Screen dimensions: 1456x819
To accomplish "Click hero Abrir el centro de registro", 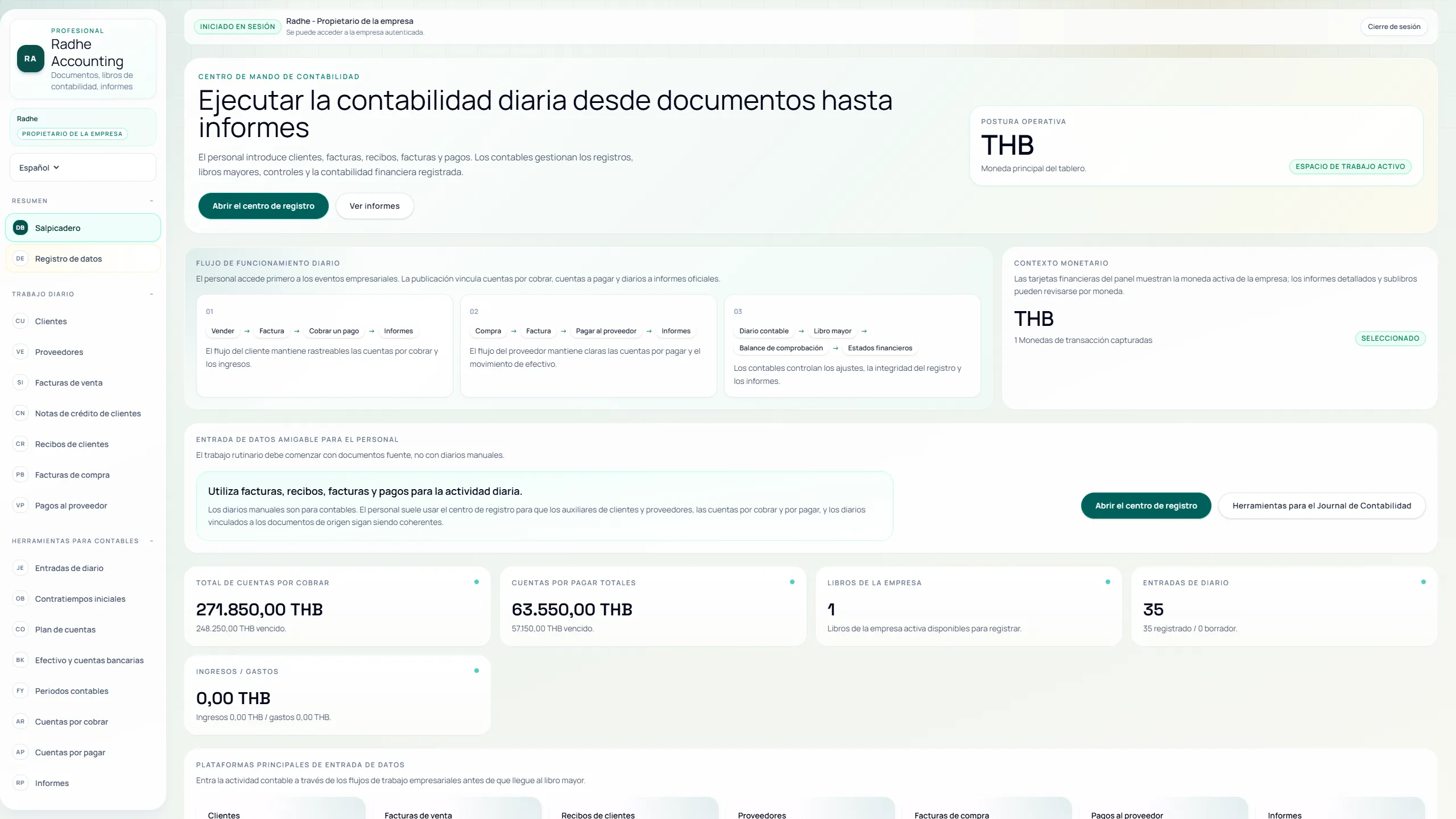I will tap(263, 206).
